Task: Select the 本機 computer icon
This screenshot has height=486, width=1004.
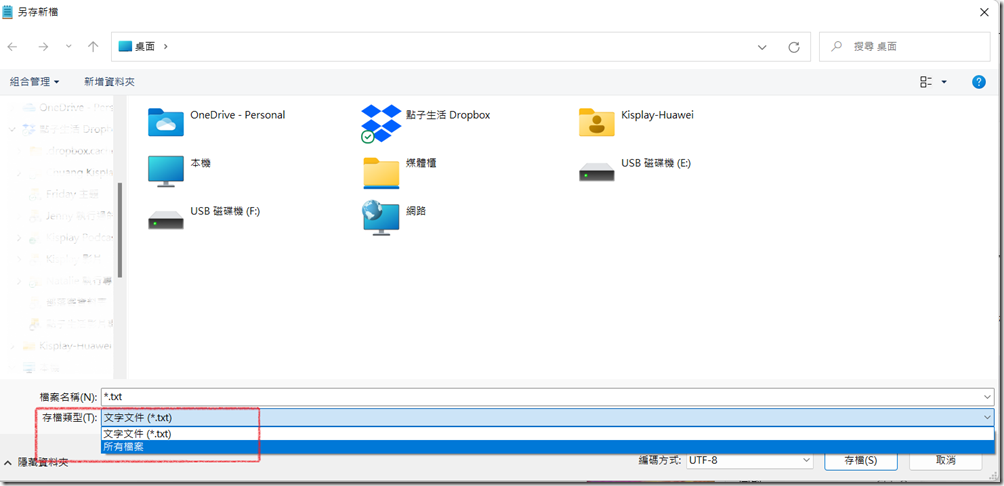Action: coord(166,171)
